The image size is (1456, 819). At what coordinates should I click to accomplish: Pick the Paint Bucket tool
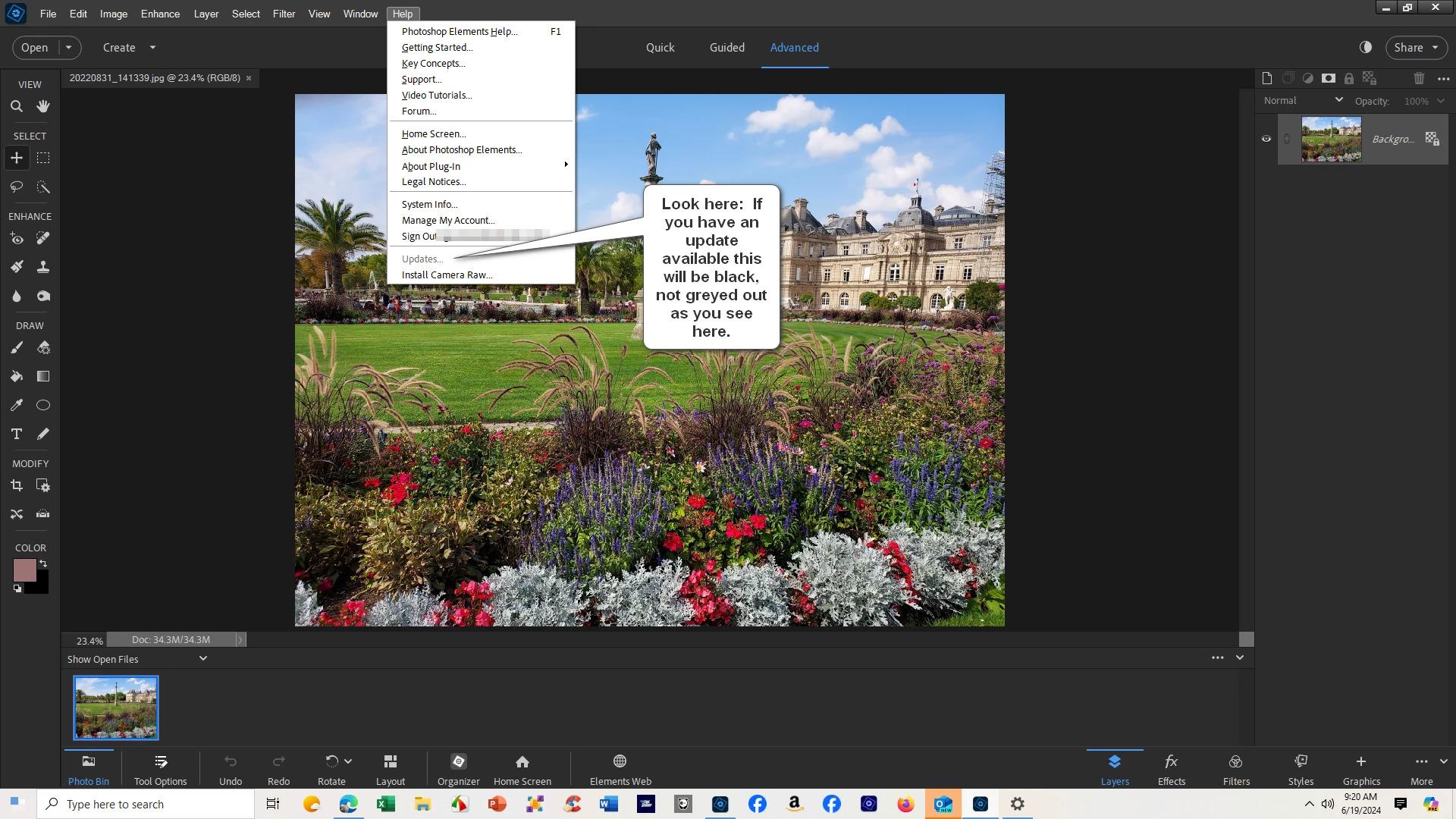coord(16,376)
